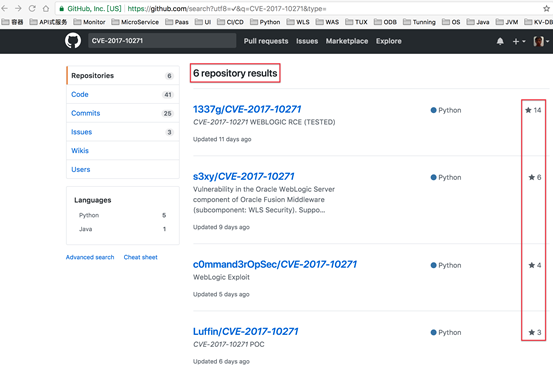Click 'Updated 11 days ago' text
Viewport: 553px width, 365px height.
(222, 139)
